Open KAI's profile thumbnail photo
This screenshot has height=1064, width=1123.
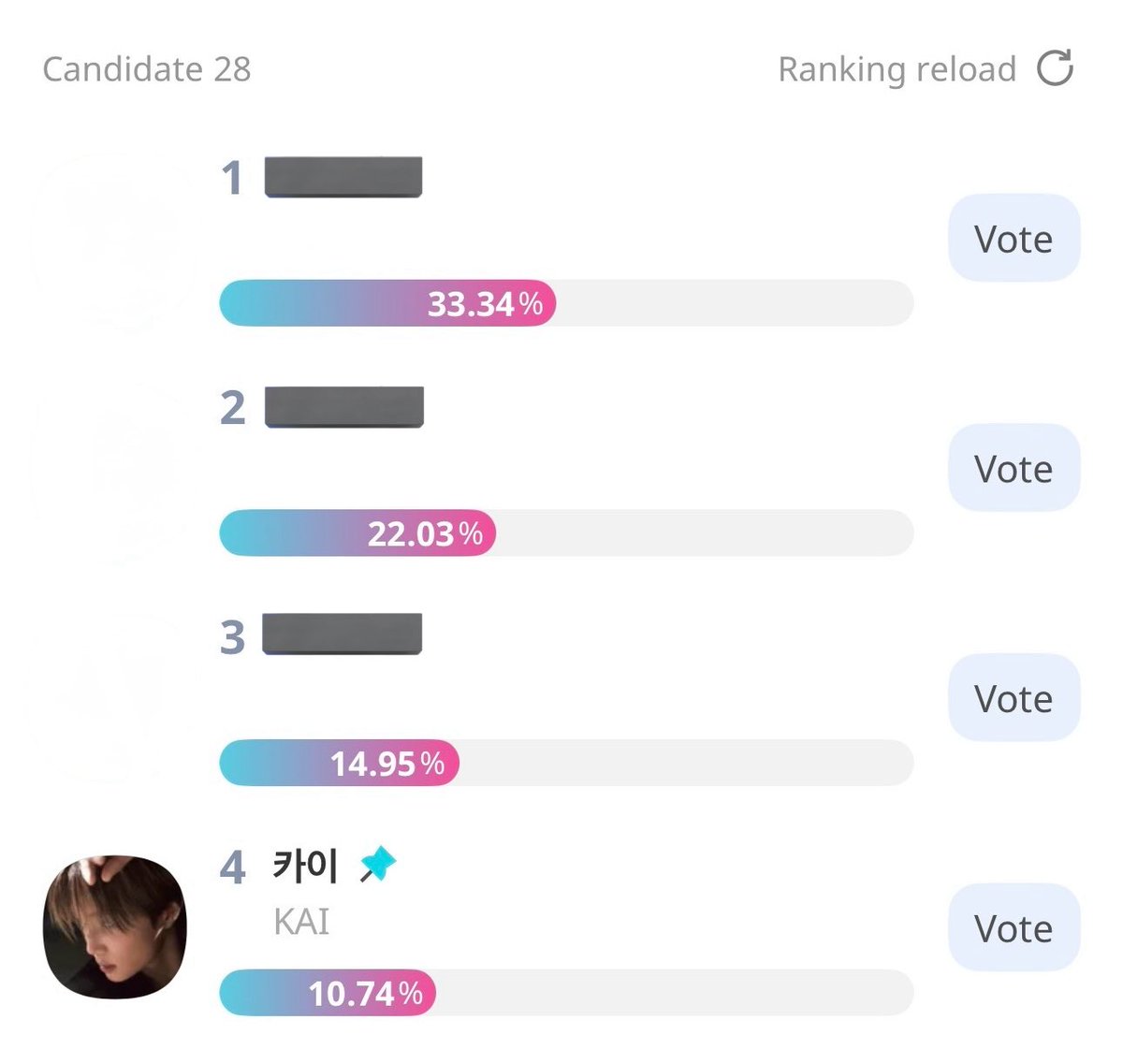pyautogui.click(x=115, y=926)
